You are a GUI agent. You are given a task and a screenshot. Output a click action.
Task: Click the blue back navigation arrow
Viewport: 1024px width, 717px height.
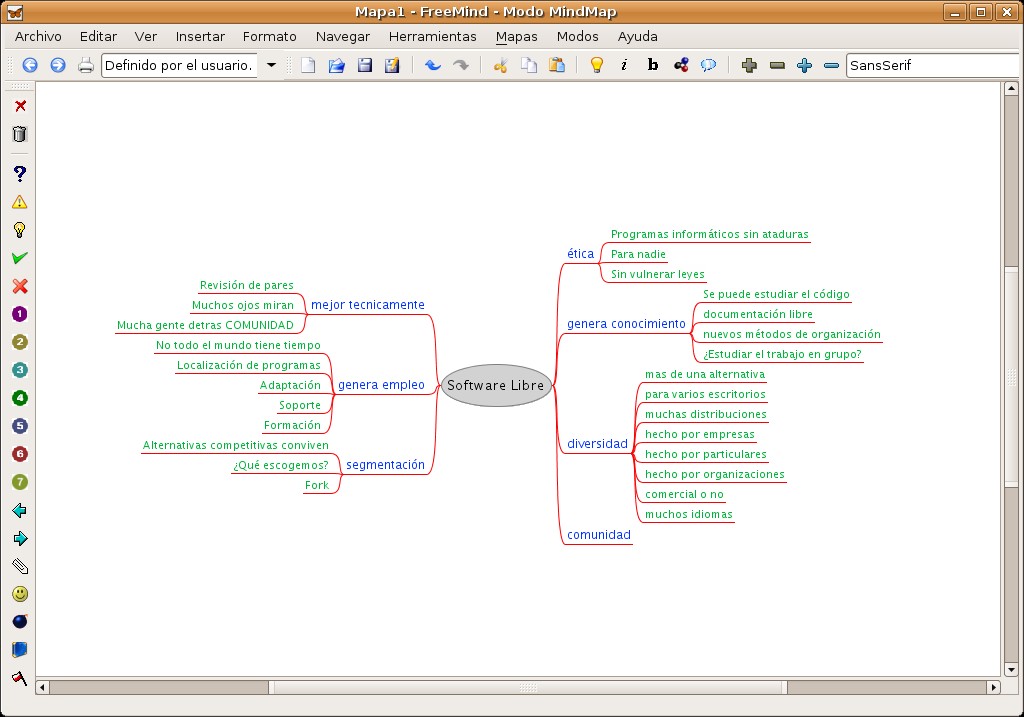click(30, 65)
